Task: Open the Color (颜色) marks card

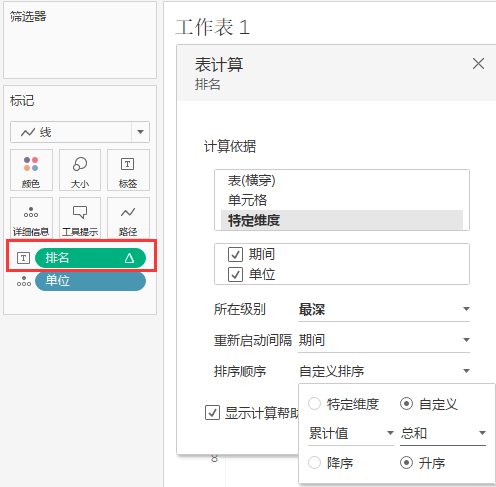Action: click(x=31, y=170)
